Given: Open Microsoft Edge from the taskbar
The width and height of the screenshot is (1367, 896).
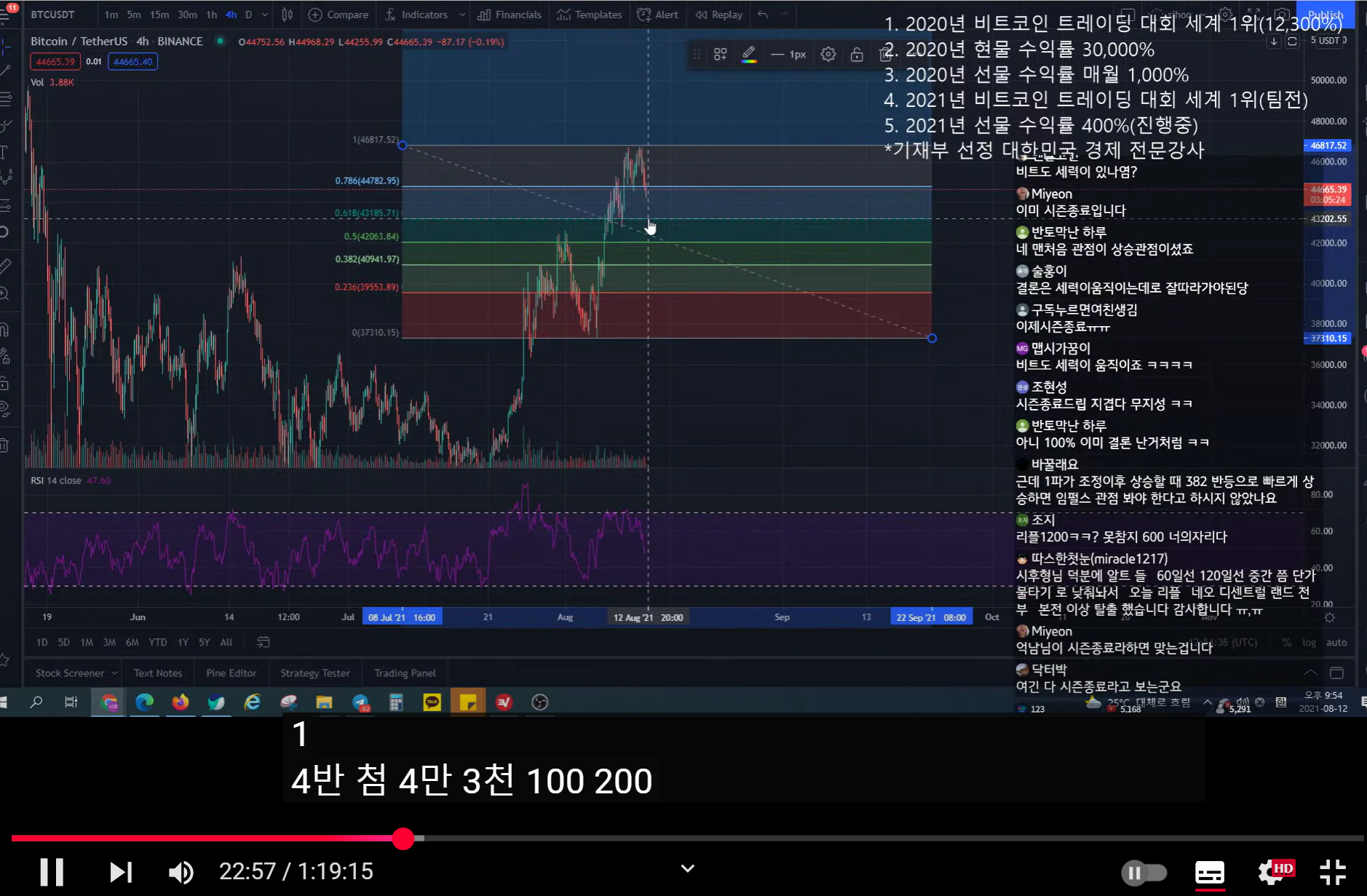Looking at the screenshot, I should point(145,702).
